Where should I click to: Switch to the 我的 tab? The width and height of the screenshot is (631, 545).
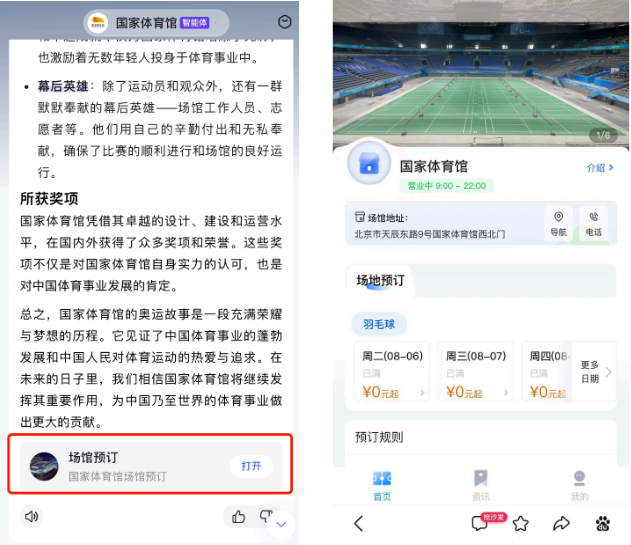[x=579, y=486]
